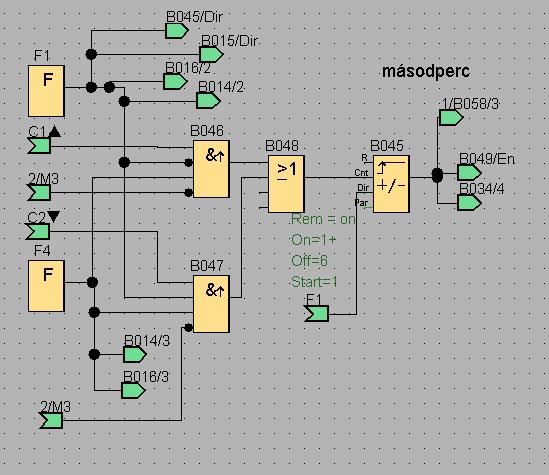The height and width of the screenshot is (475, 549).
Task: Click the Start=1 parameter text
Action: coord(314,282)
